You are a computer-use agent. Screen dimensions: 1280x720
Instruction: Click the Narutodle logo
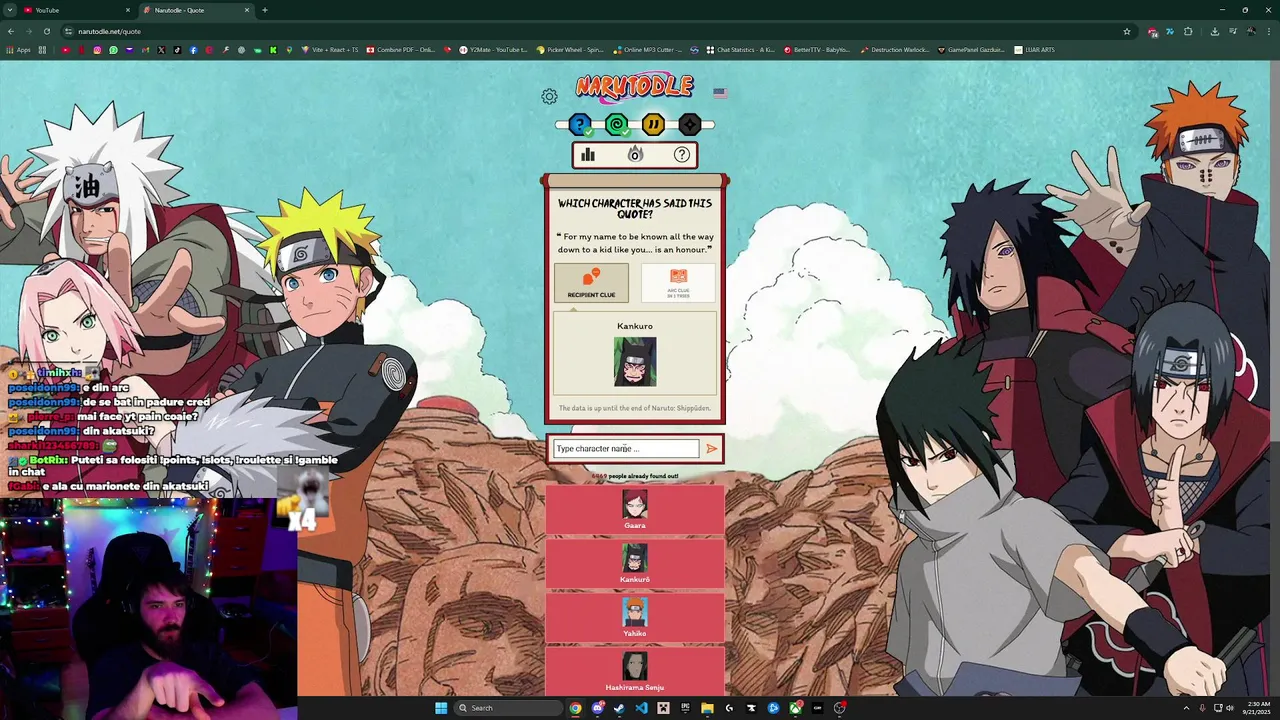(634, 88)
